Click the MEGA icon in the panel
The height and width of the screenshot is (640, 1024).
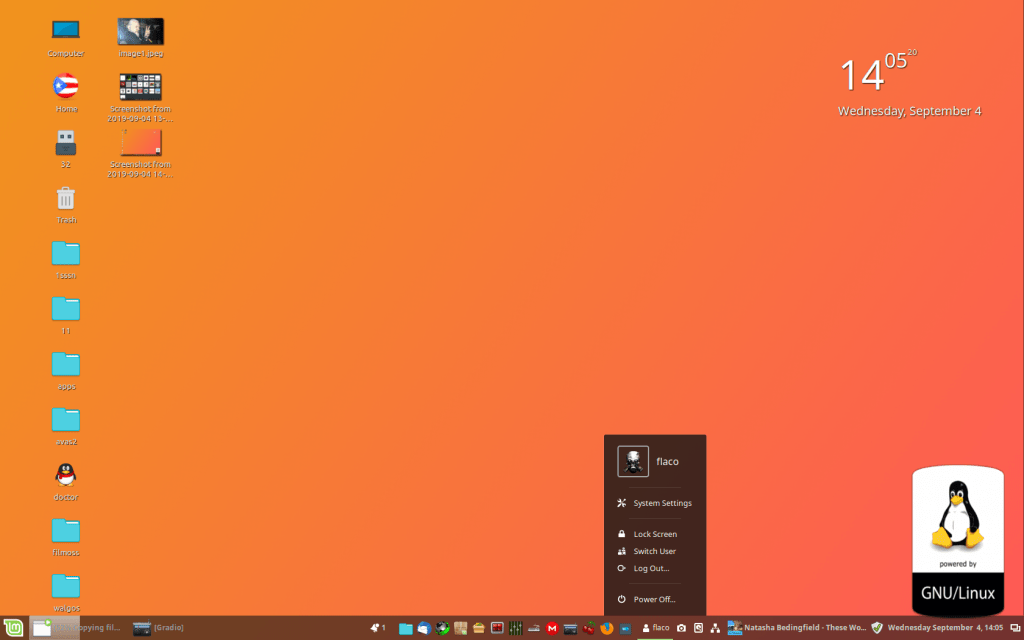pos(551,628)
